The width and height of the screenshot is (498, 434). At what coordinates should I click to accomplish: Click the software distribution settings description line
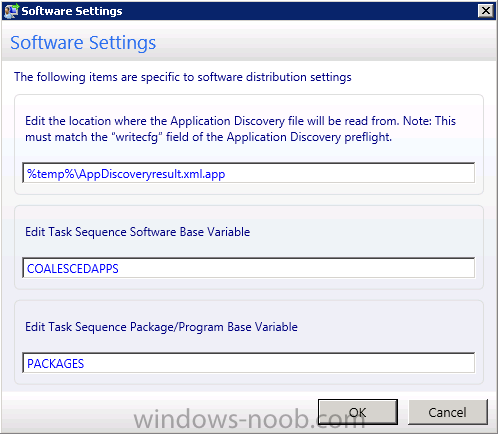[183, 77]
